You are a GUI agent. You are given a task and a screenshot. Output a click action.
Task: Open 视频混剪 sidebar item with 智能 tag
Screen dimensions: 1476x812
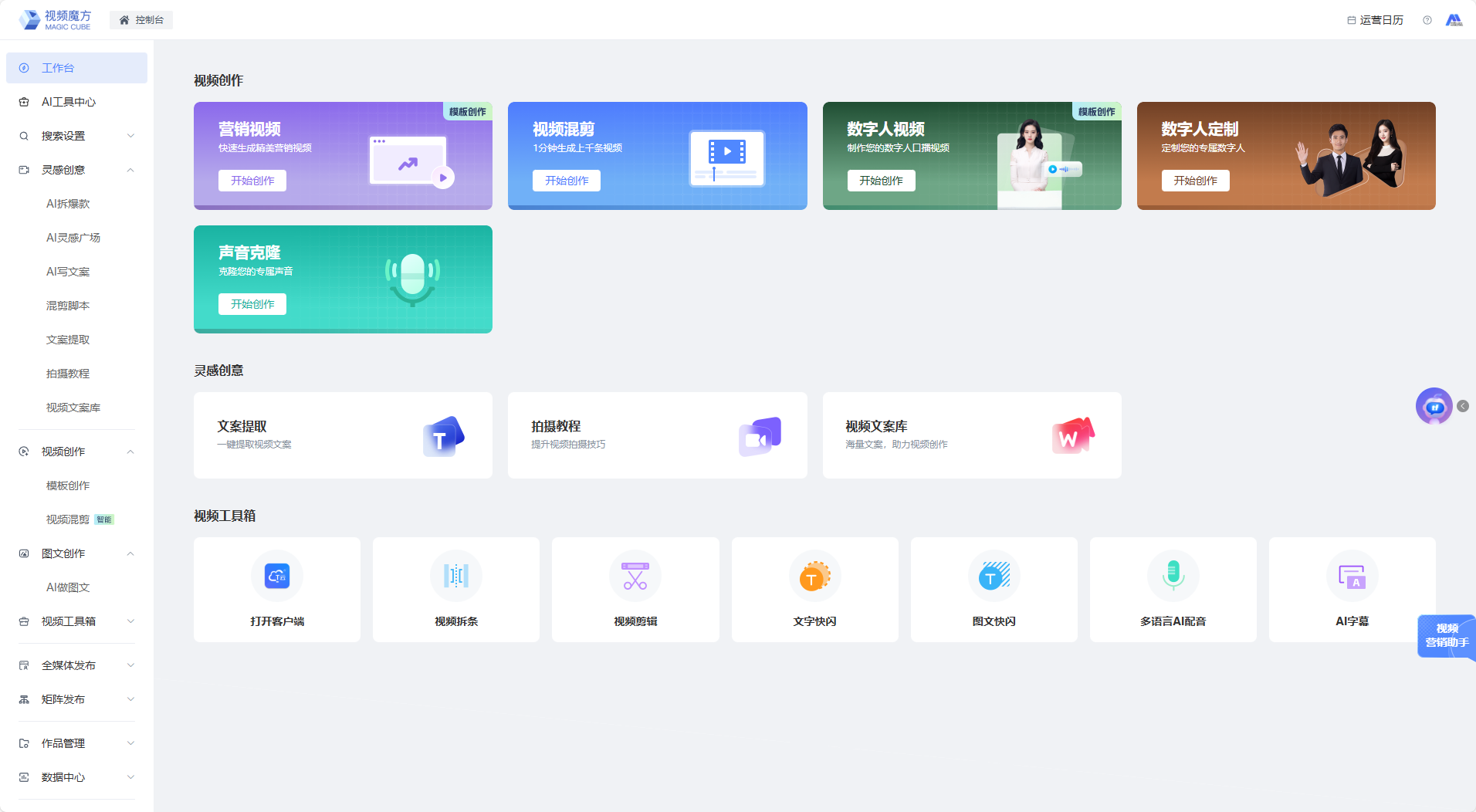coord(80,519)
